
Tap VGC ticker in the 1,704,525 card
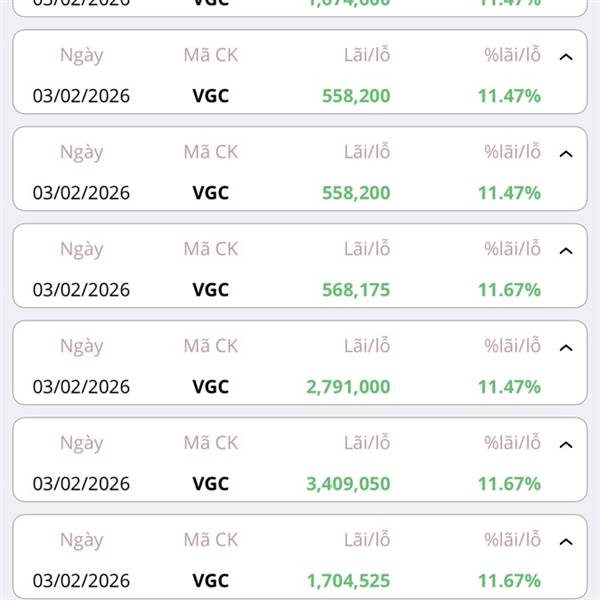210,581
